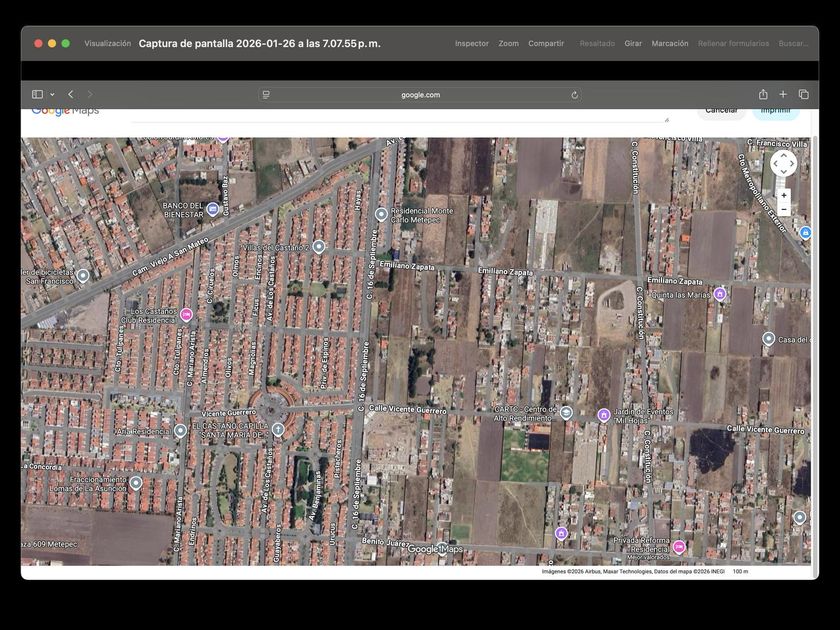Screen dimensions: 840x630
Task: Click the google.com address bar
Action: (420, 95)
